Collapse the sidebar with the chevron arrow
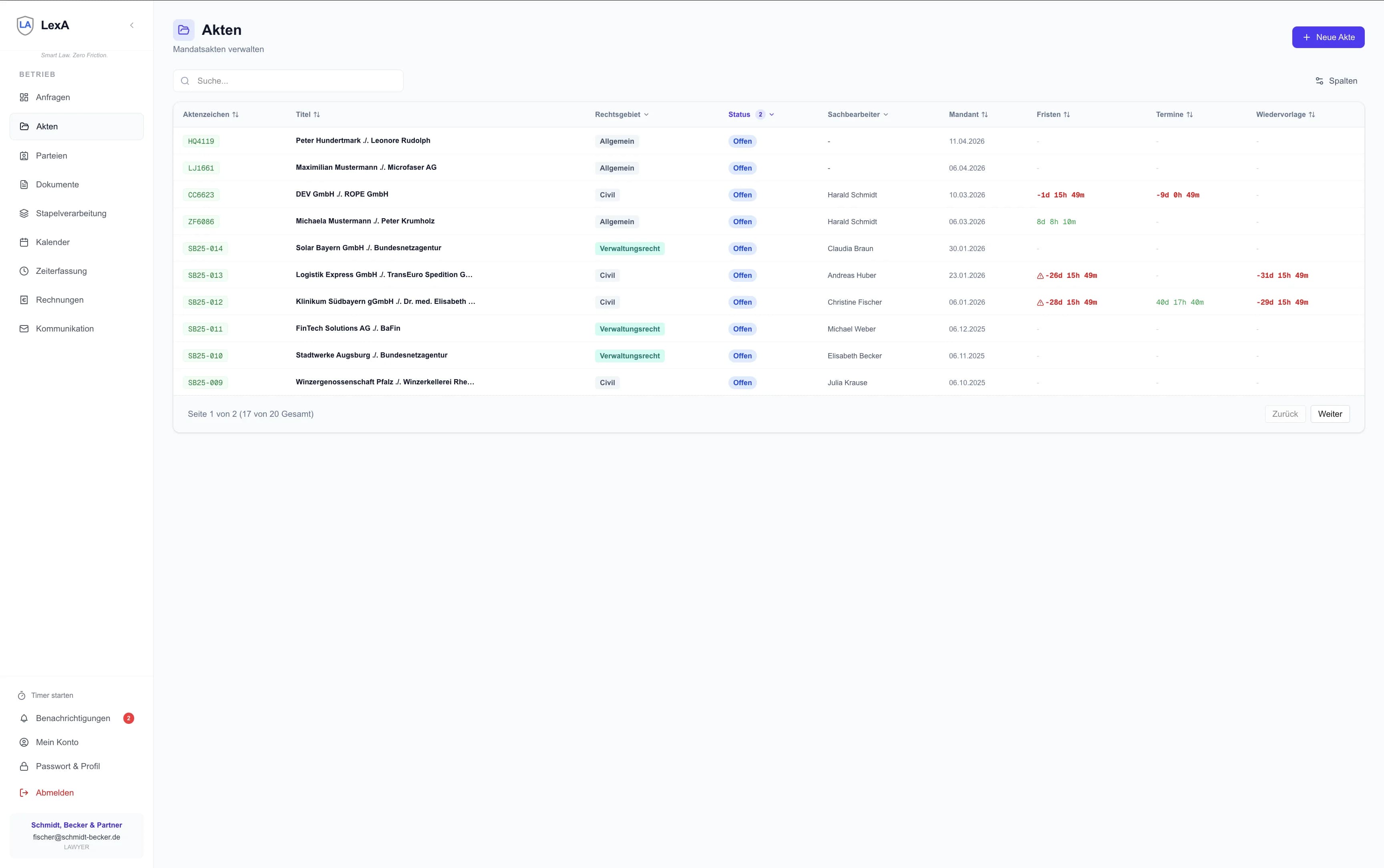1384x868 pixels. [131, 25]
